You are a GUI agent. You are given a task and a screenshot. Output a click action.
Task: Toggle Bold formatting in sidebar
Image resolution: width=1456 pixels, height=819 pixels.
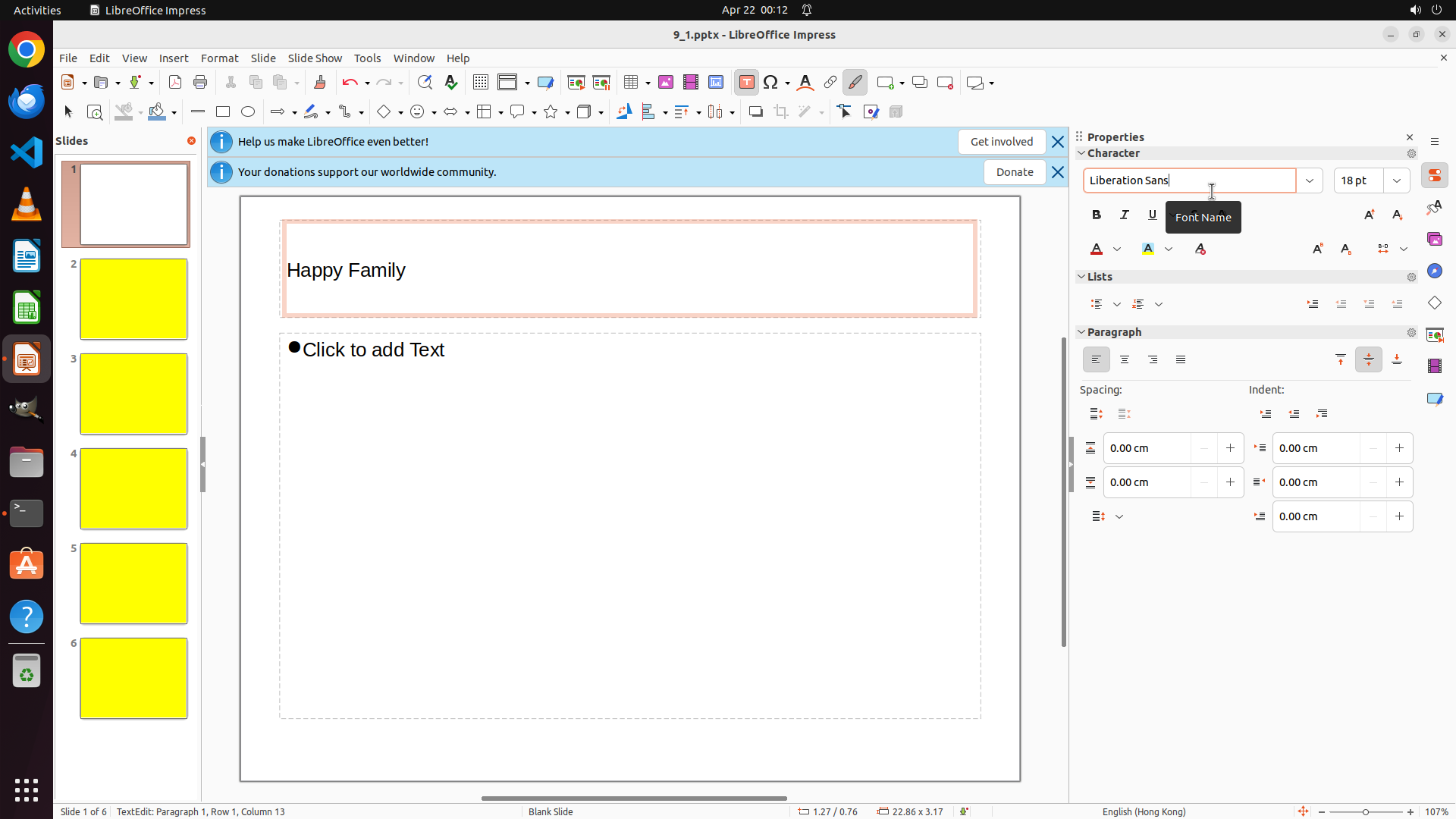tap(1097, 215)
